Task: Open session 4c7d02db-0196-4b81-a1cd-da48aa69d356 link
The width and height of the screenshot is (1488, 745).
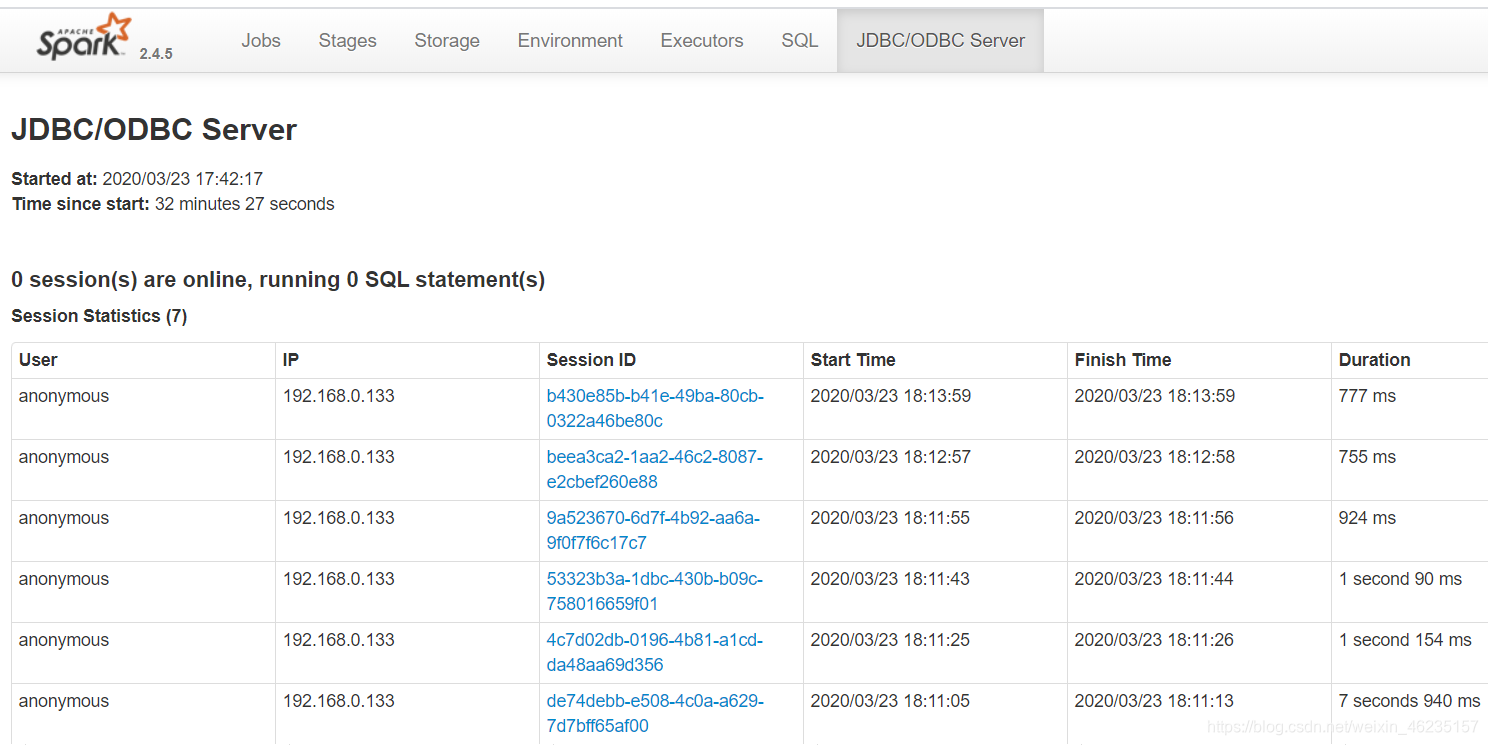Action: (x=655, y=652)
